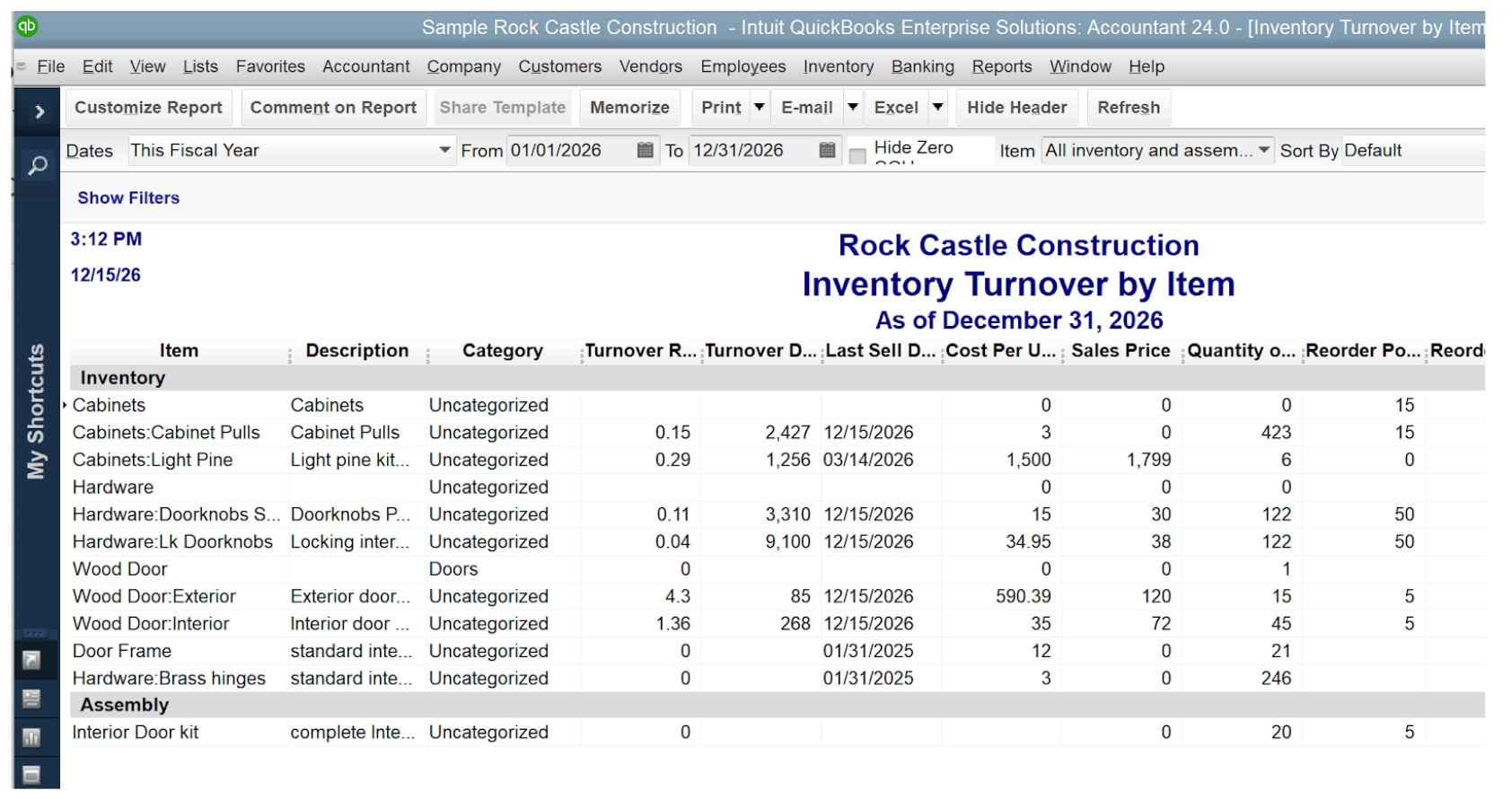Click the Assembly section heading

[124, 705]
